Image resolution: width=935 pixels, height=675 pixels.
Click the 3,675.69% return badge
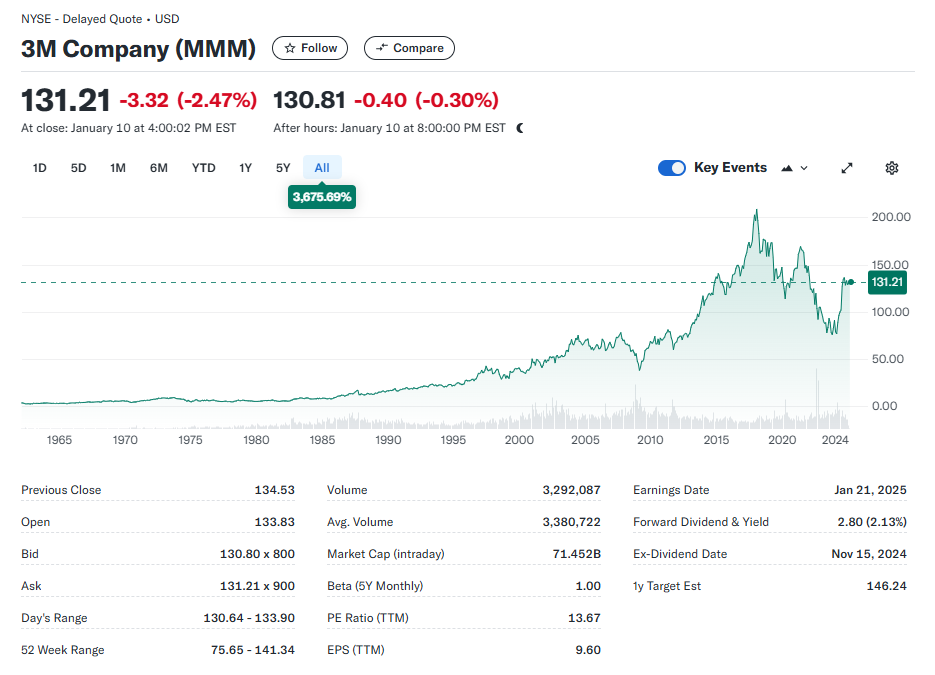(322, 197)
